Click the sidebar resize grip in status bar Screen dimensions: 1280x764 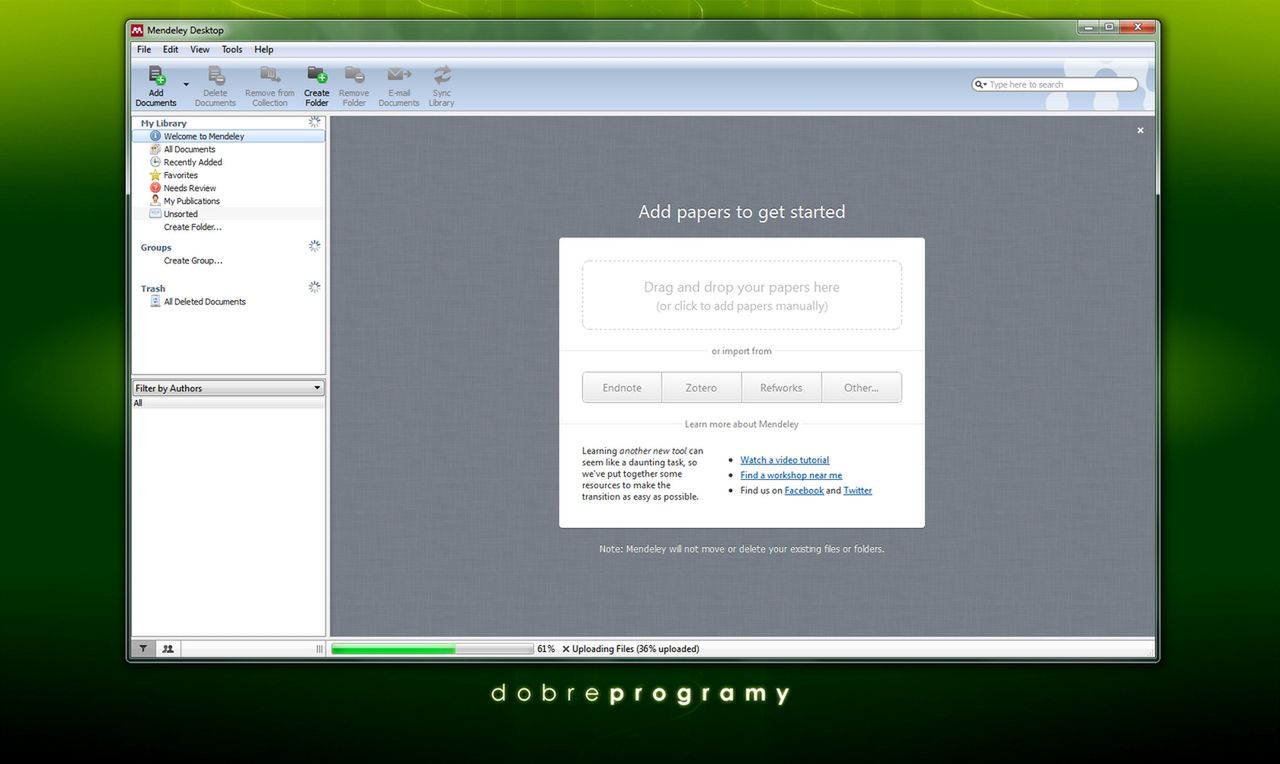point(319,649)
